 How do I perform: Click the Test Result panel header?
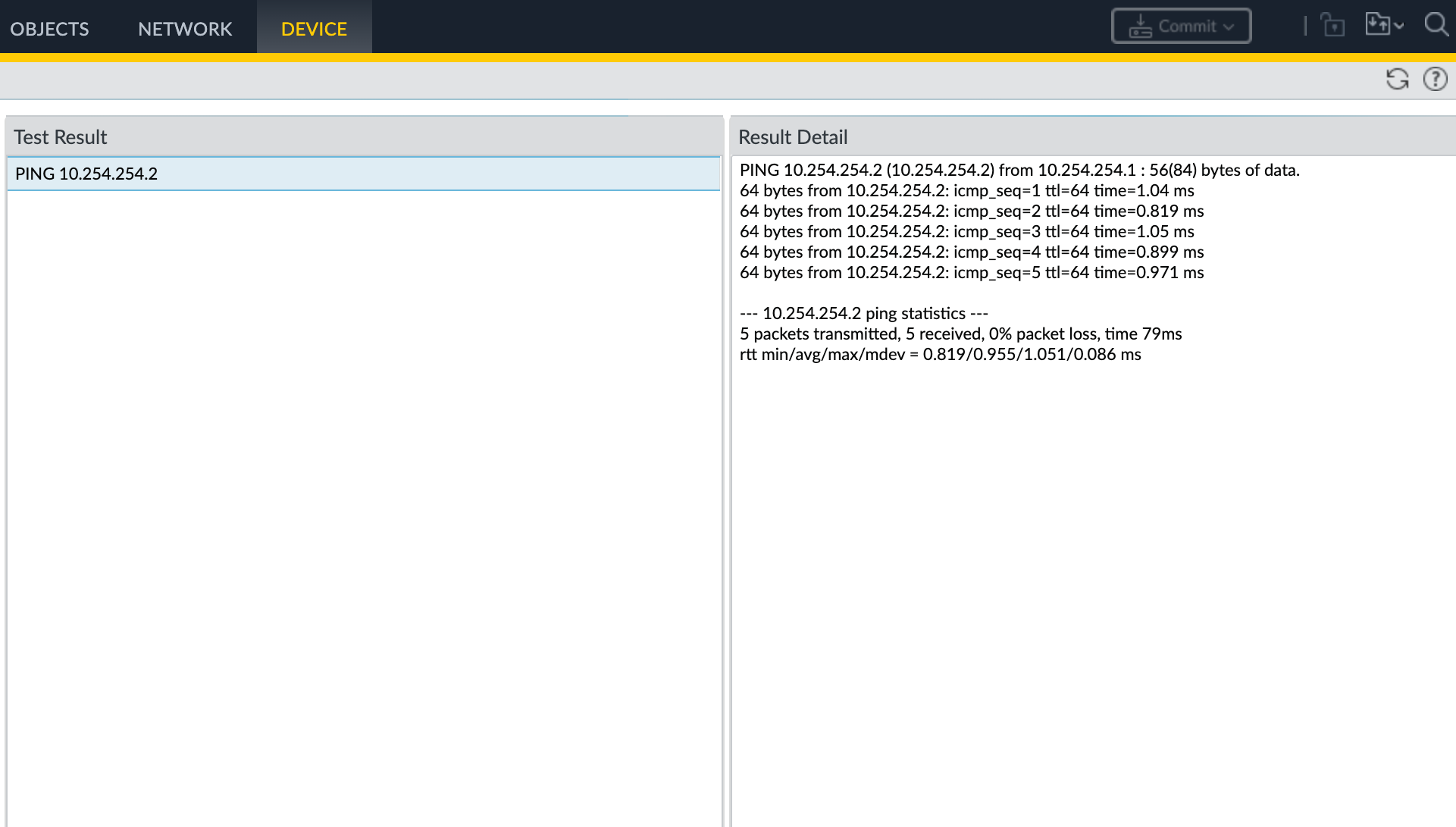pyautogui.click(x=61, y=137)
